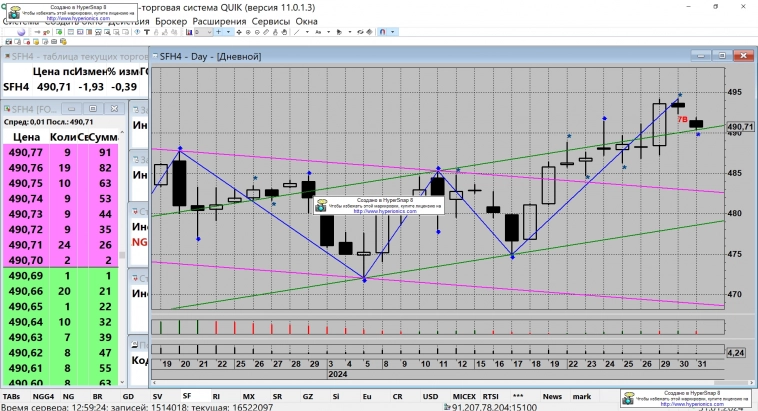
Task: Switch to the MICEX bottom tab
Action: coord(464,397)
